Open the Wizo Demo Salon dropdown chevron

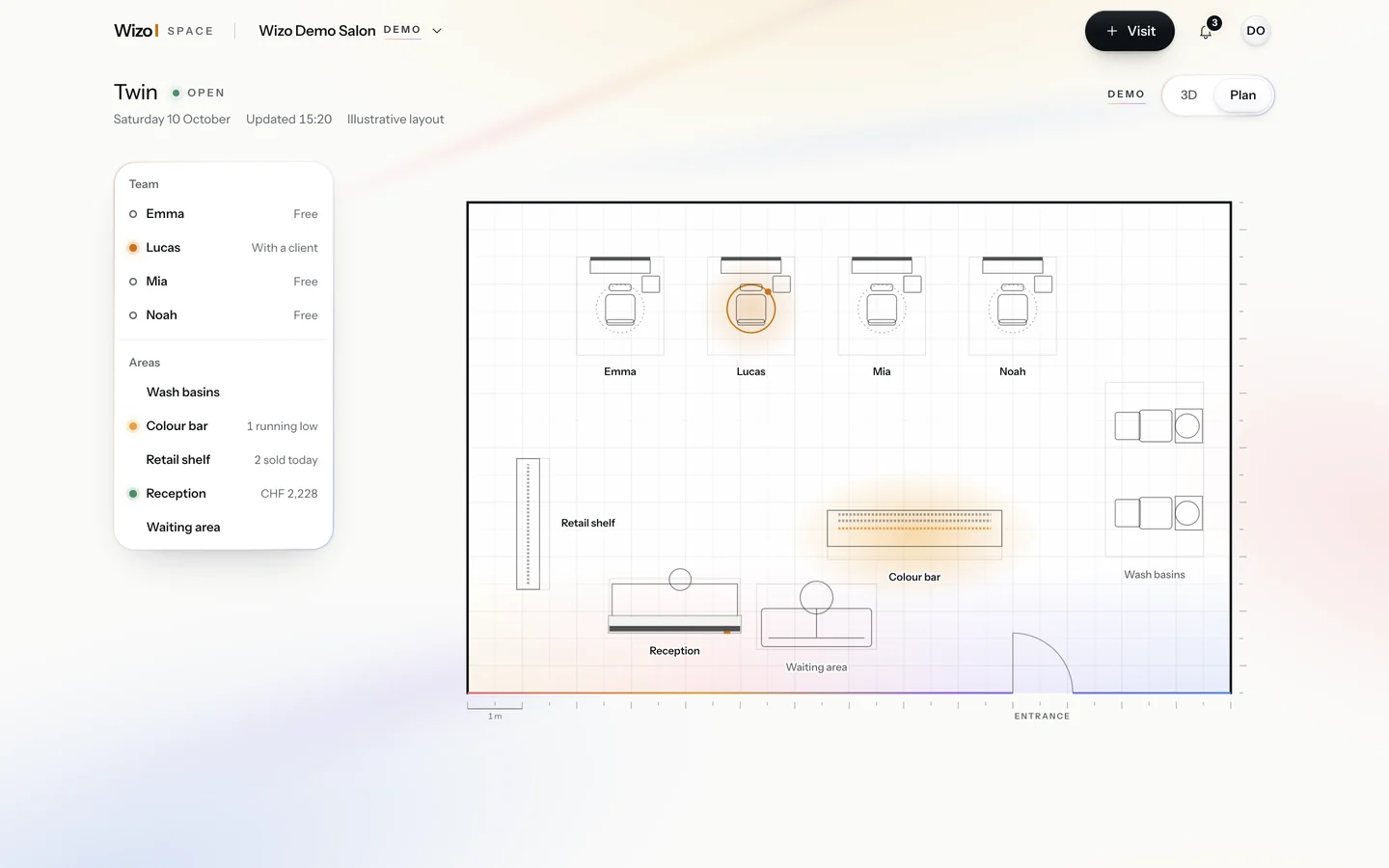[x=437, y=31]
